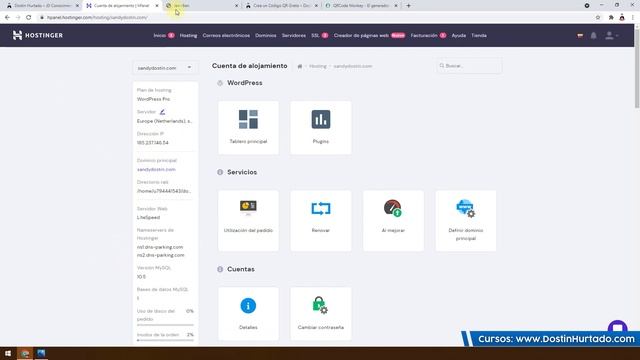
Task: Open the chat support bubble
Action: coord(617,326)
